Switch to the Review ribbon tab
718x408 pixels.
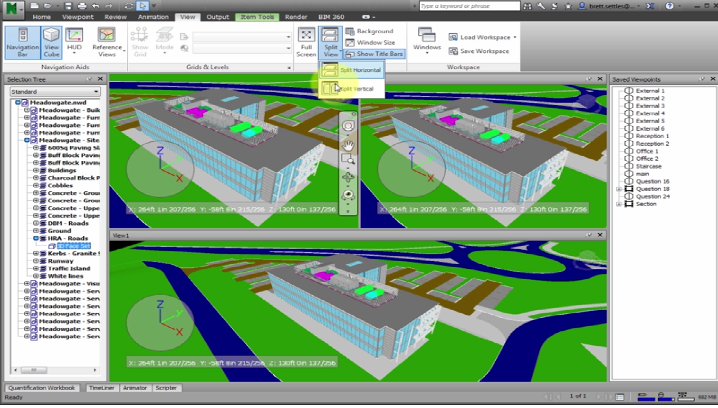point(115,17)
